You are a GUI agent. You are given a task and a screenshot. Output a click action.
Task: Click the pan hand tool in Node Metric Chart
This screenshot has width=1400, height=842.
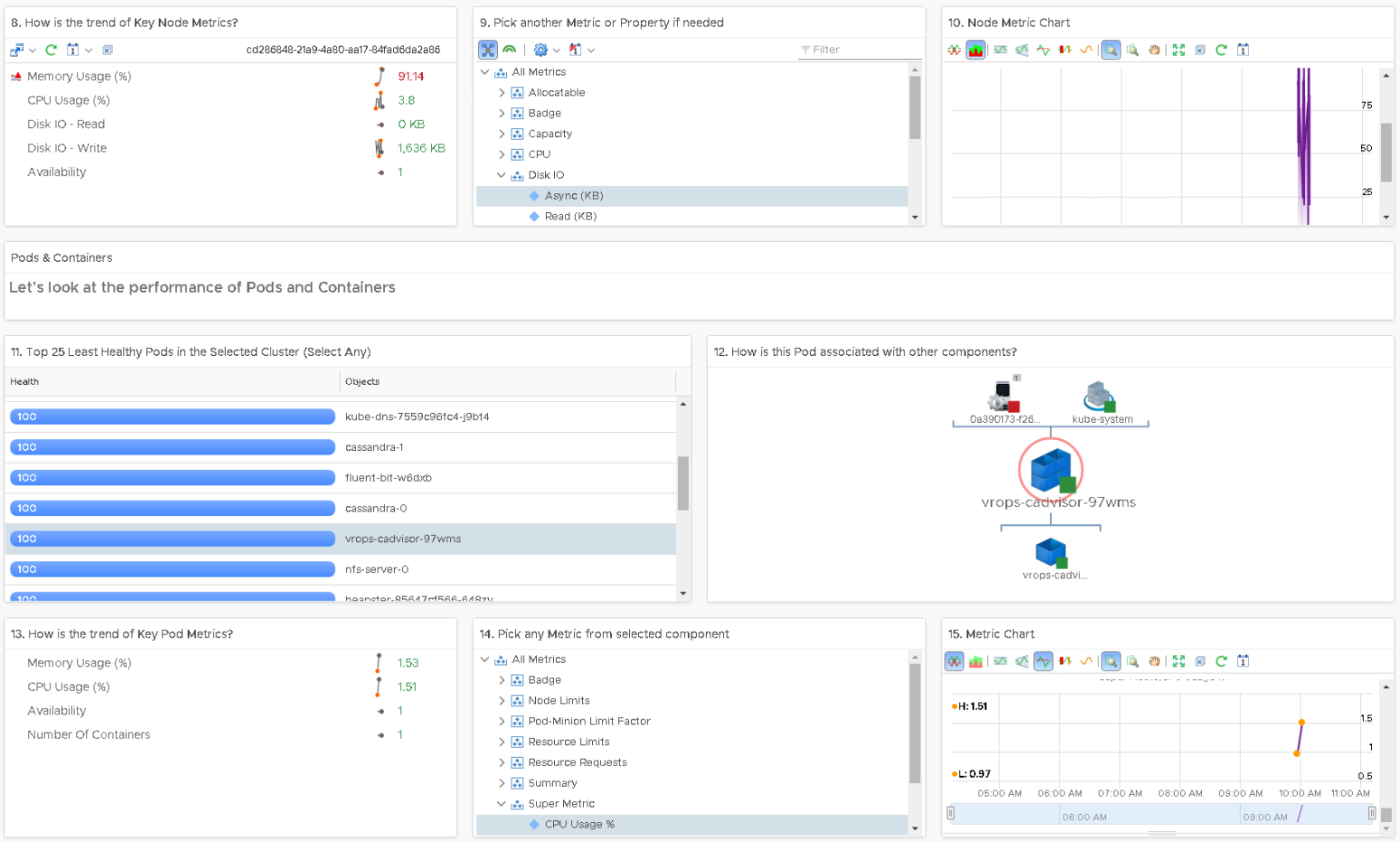point(1154,51)
